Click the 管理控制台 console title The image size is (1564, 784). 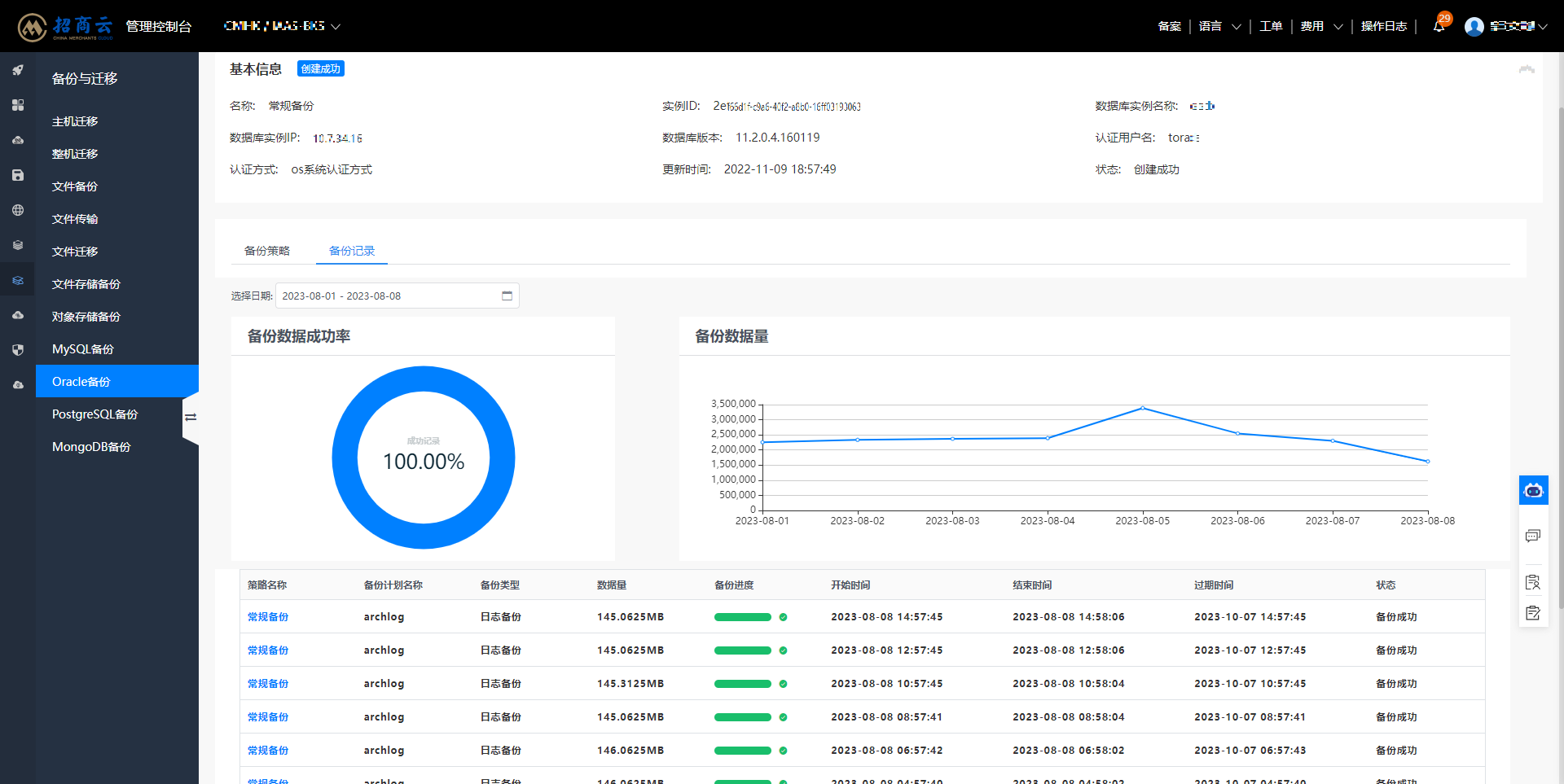pos(159,26)
